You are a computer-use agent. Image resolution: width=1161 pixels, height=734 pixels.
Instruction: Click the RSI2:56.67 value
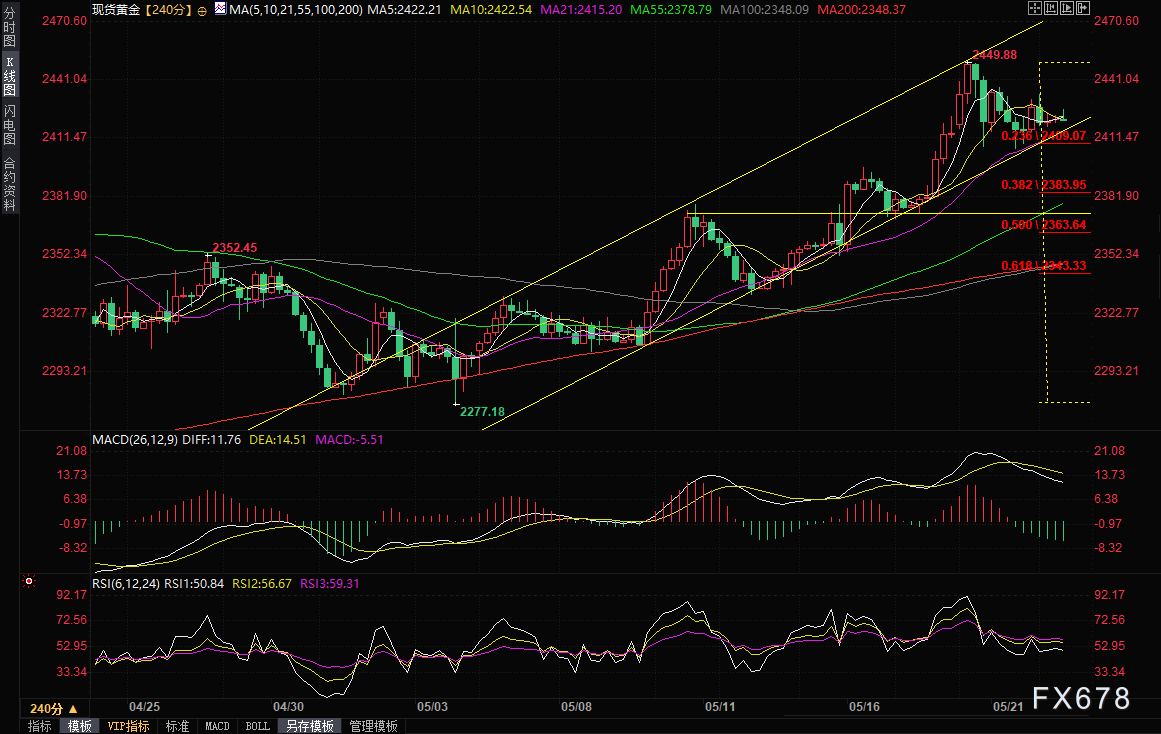tap(262, 584)
